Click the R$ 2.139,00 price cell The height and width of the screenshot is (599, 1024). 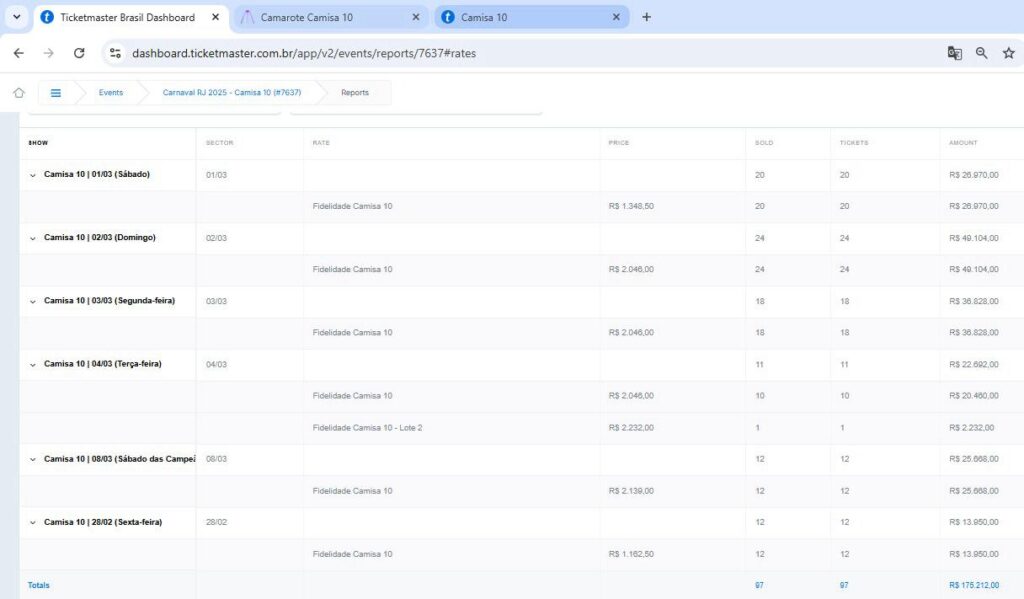pyautogui.click(x=631, y=491)
